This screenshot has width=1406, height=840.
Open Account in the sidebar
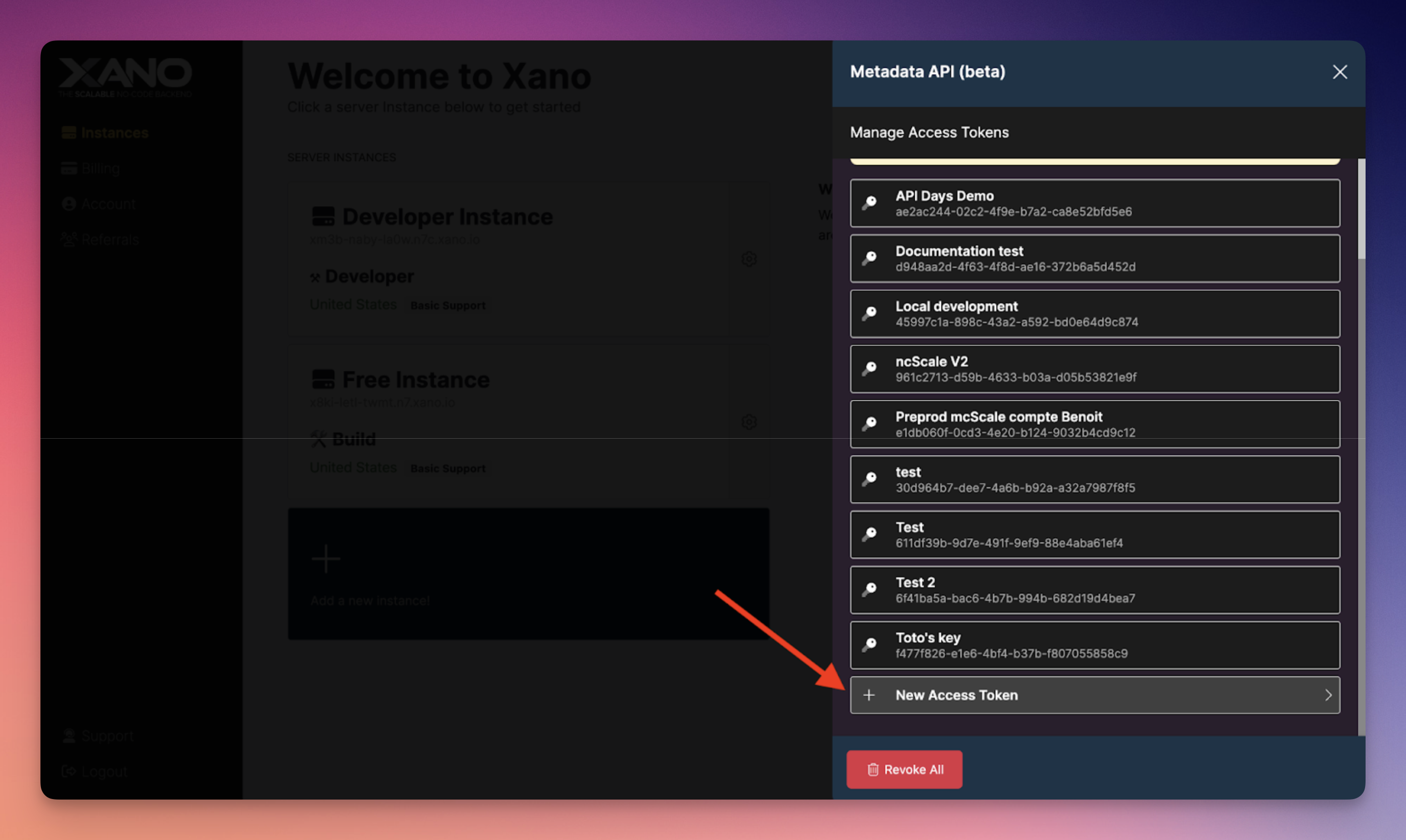coord(108,204)
